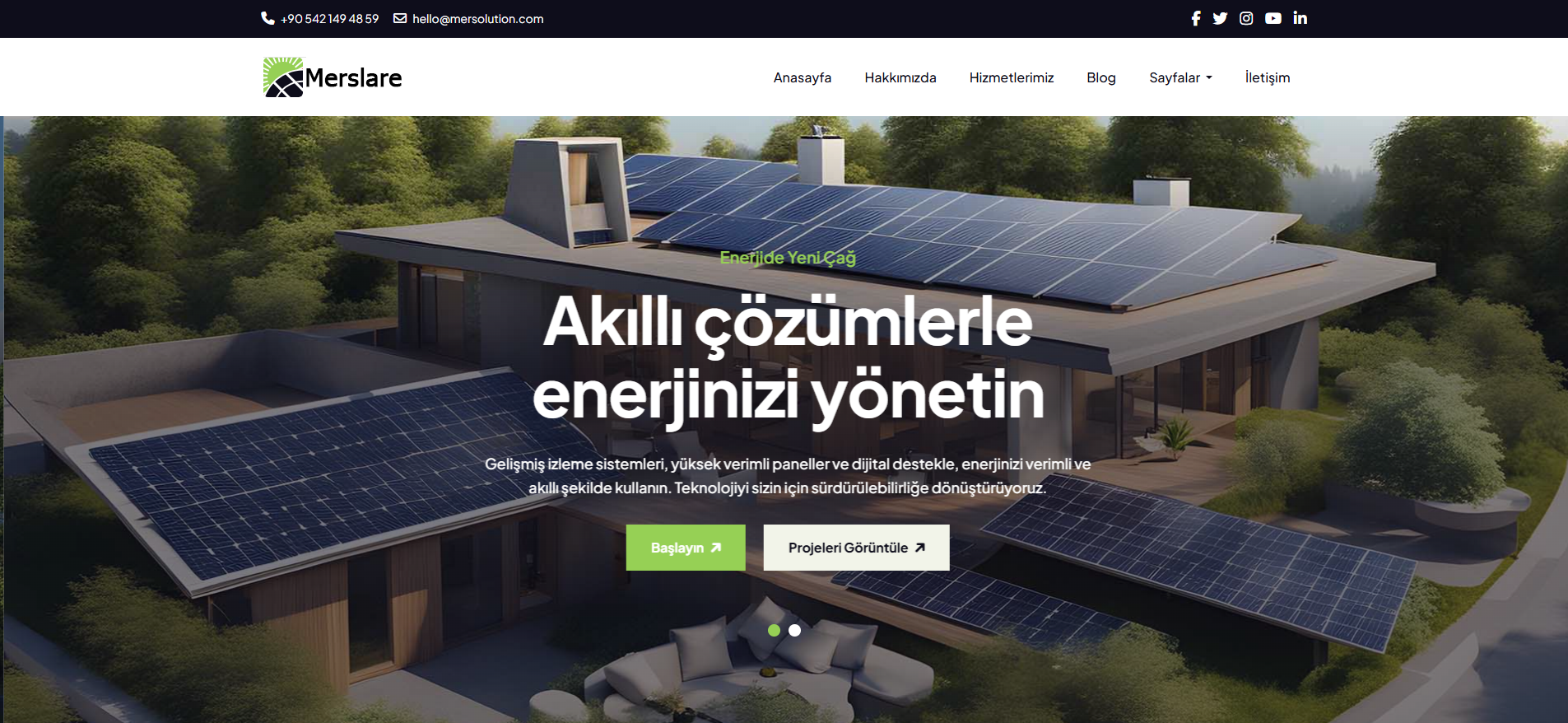Viewport: 1568px width, 723px height.
Task: Open the Instagram social icon
Action: [1246, 18]
